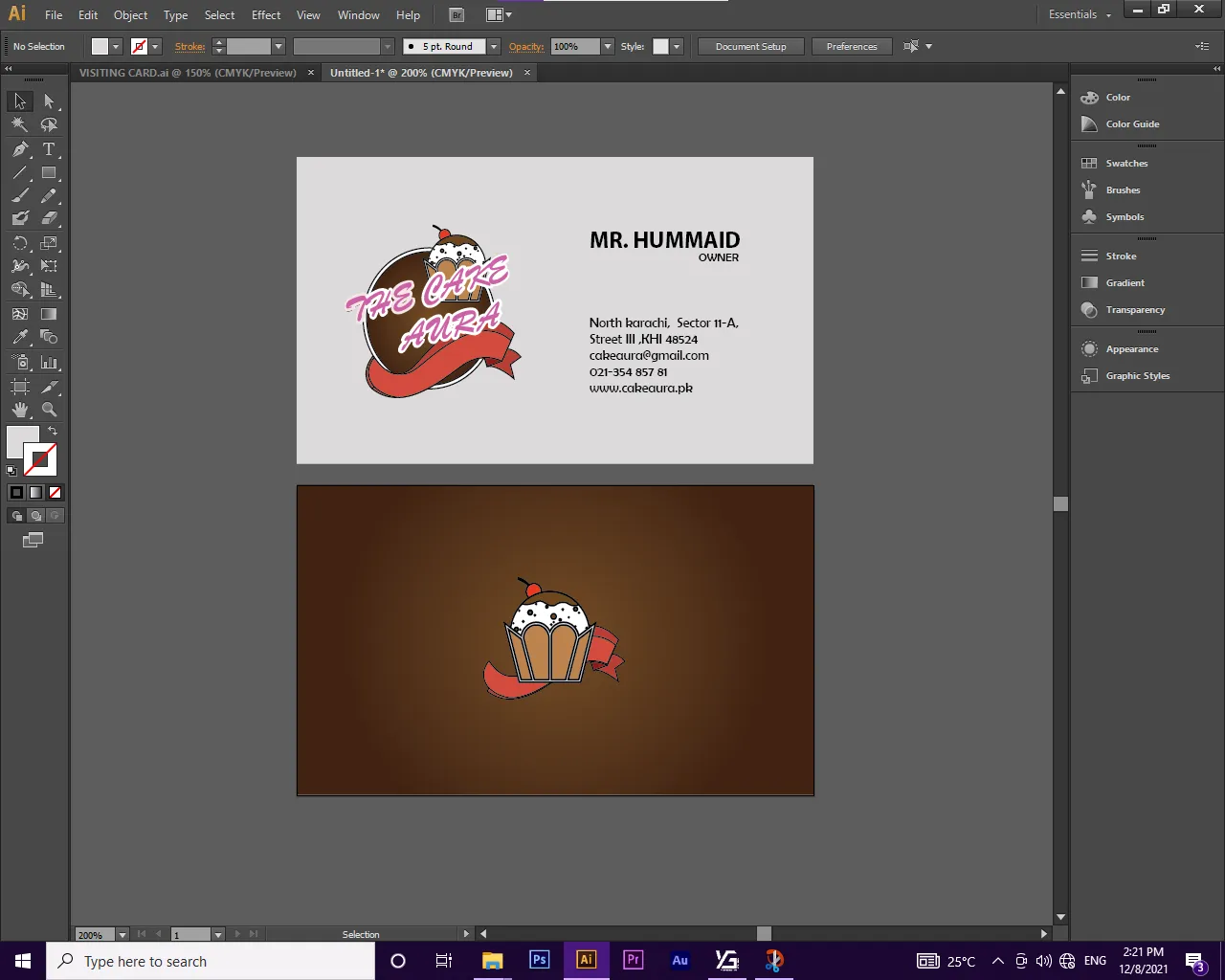Open the Essentials workspace switcher
1225x980 pixels.
point(1080,14)
